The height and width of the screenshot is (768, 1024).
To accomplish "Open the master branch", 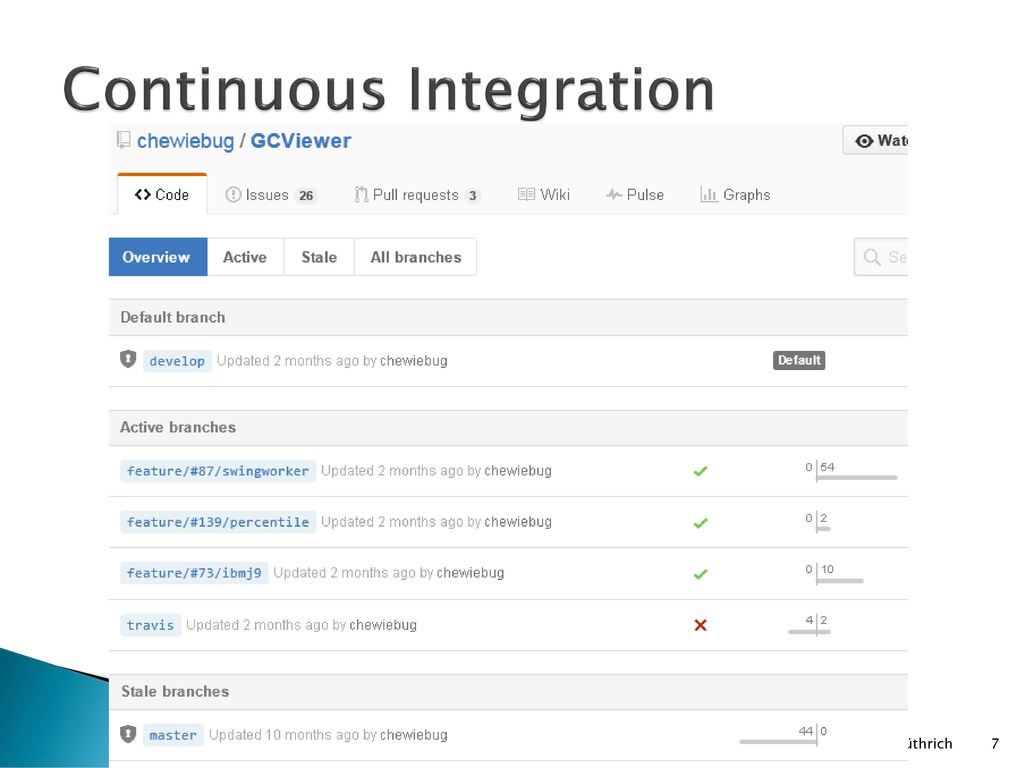I will click(173, 735).
